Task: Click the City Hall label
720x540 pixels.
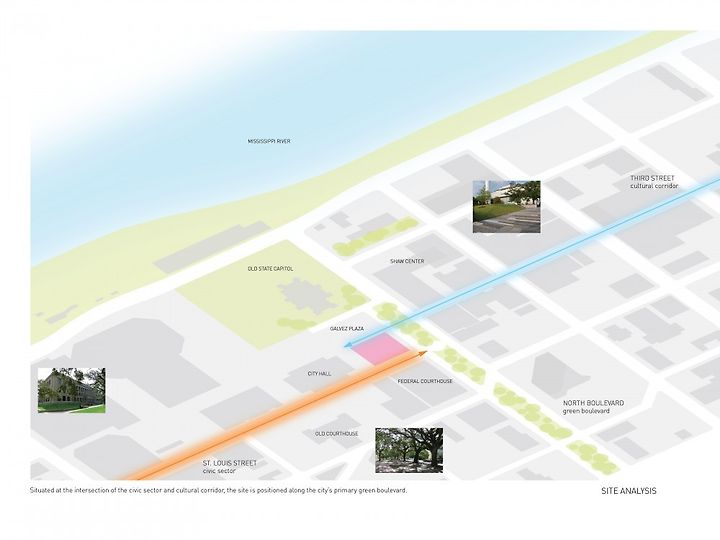Action: click(x=319, y=374)
